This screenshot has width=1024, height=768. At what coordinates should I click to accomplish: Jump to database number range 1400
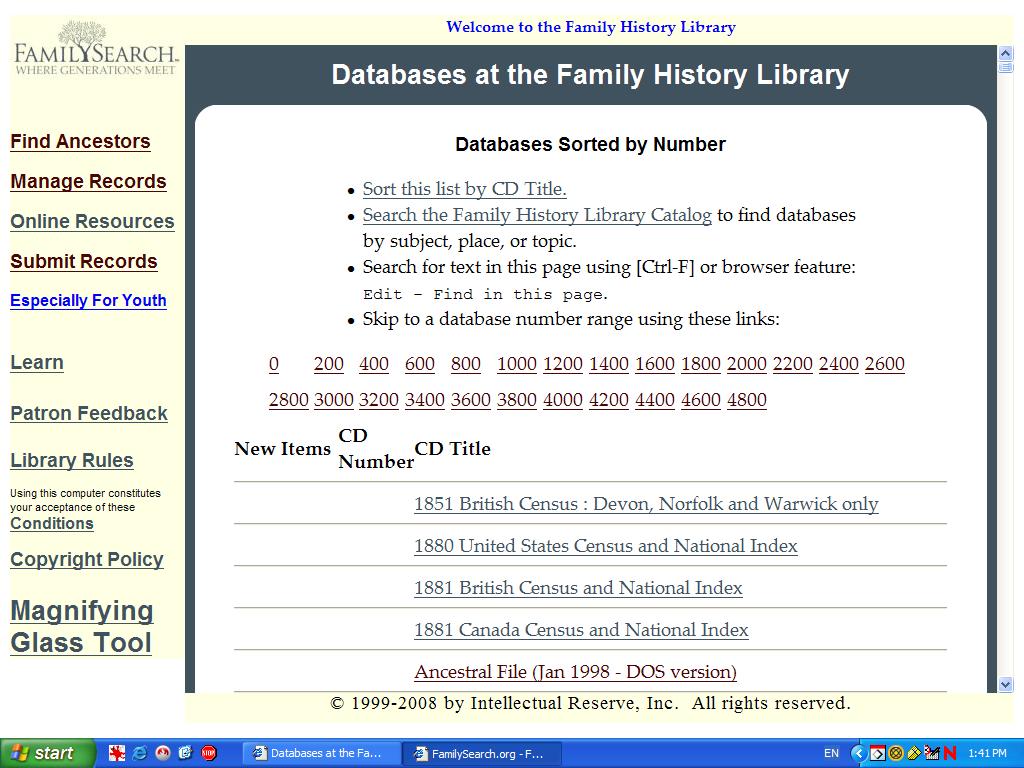(609, 364)
